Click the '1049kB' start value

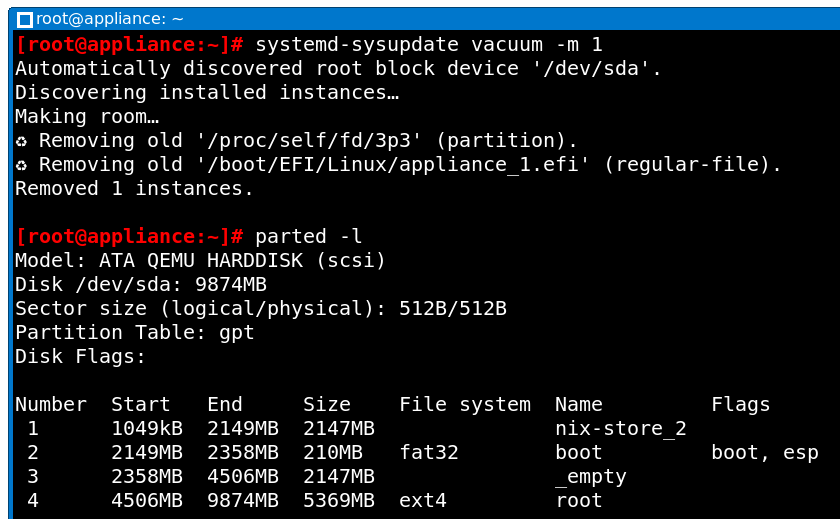[x=147, y=428]
